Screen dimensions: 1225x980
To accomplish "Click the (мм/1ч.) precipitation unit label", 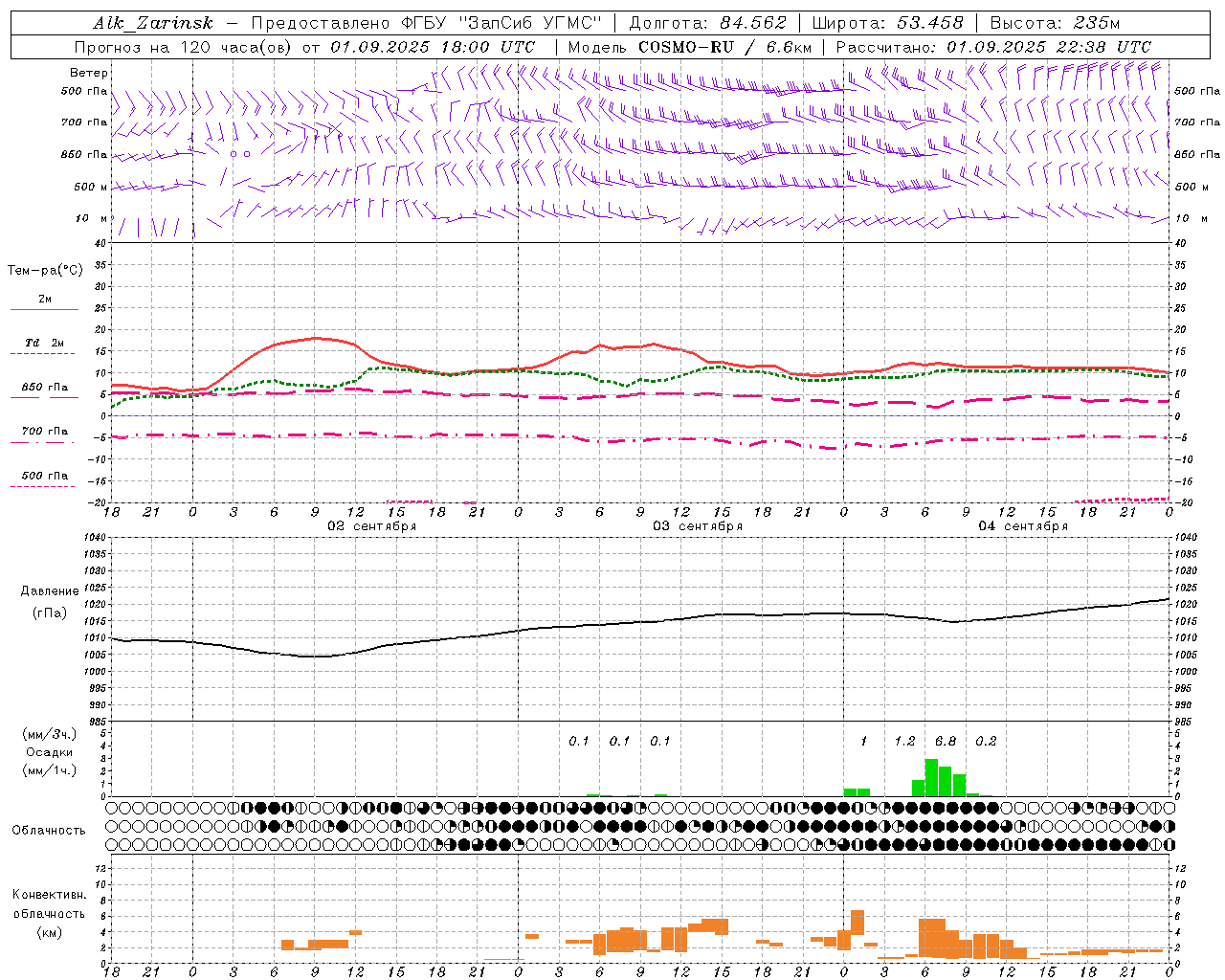I will pyautogui.click(x=50, y=770).
